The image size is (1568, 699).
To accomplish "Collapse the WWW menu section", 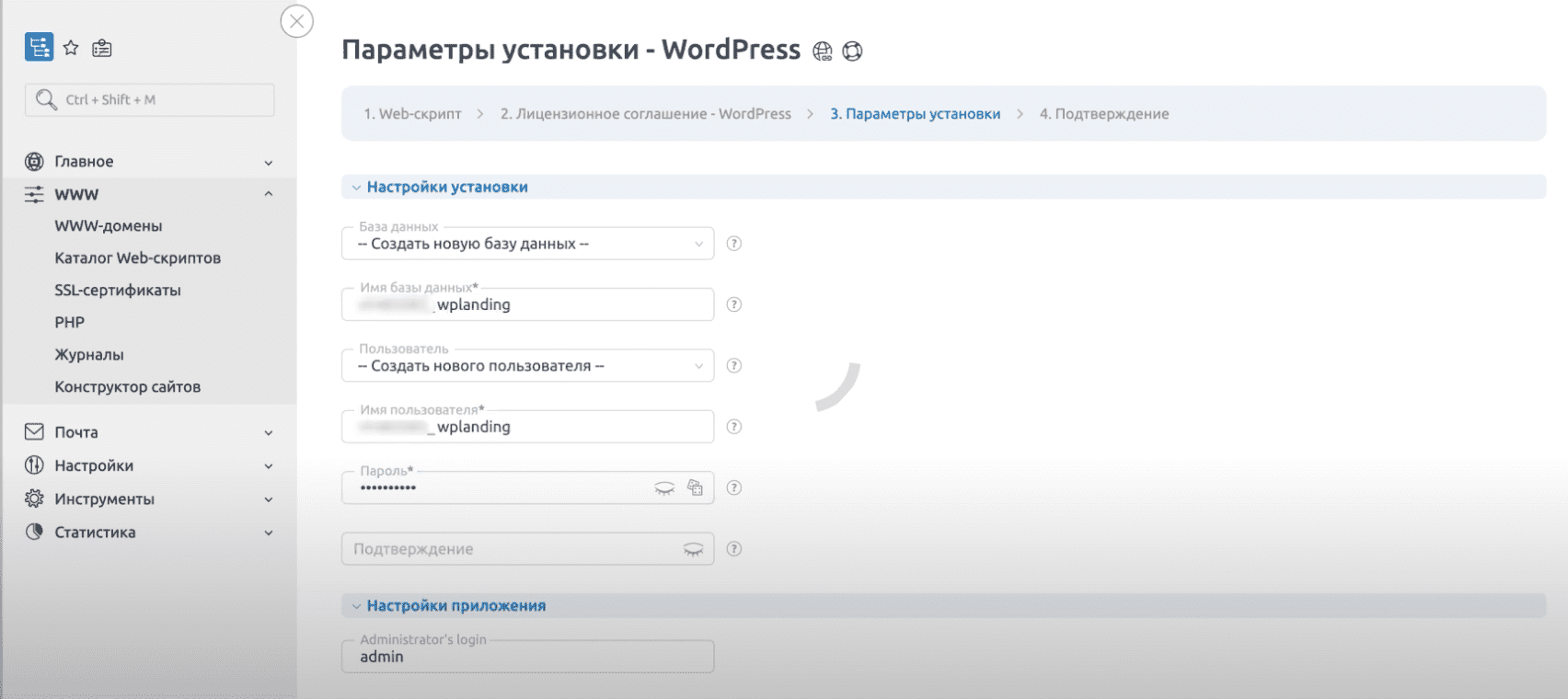I will (269, 194).
